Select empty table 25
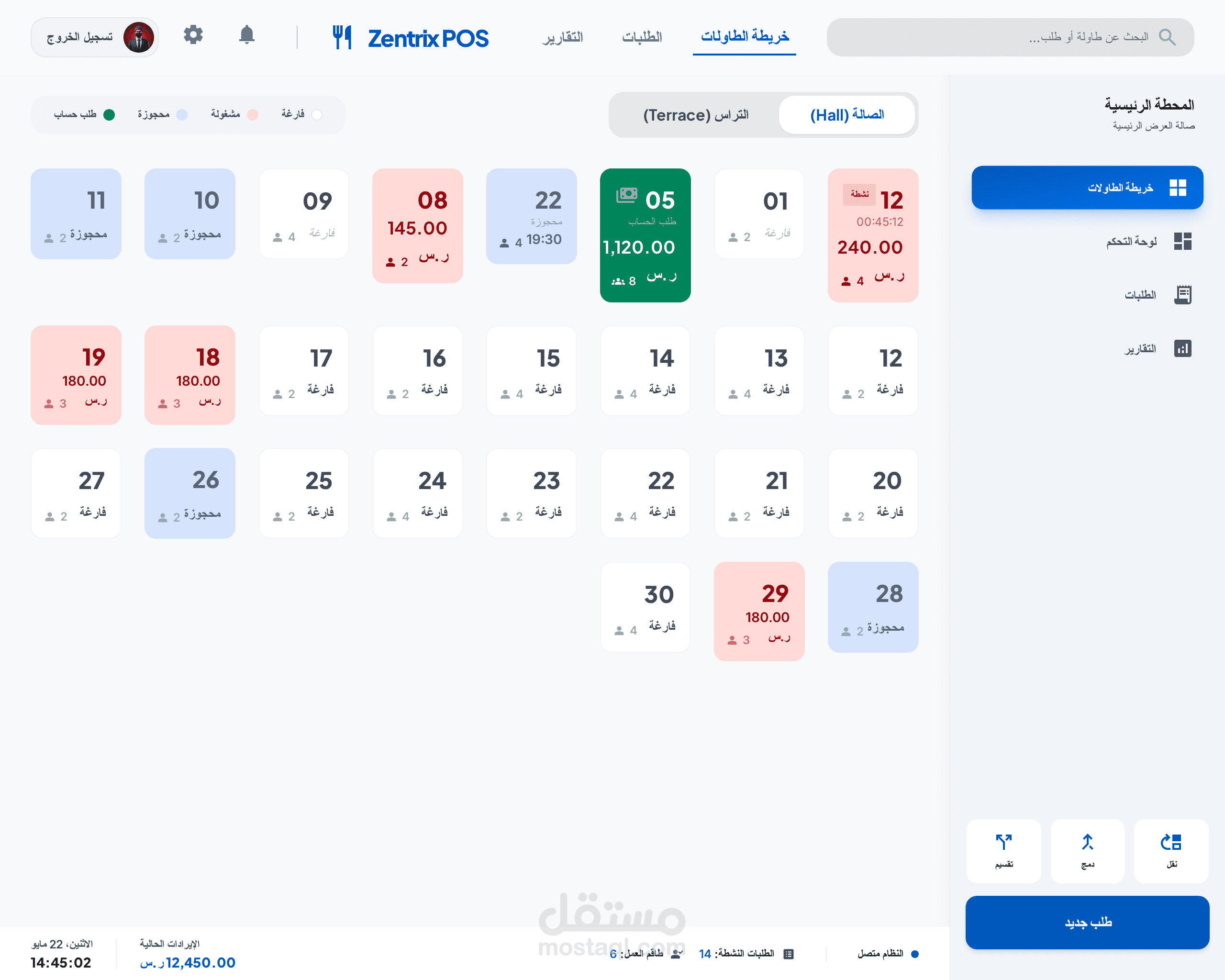Screen dimensions: 1225x980 tap(303, 493)
